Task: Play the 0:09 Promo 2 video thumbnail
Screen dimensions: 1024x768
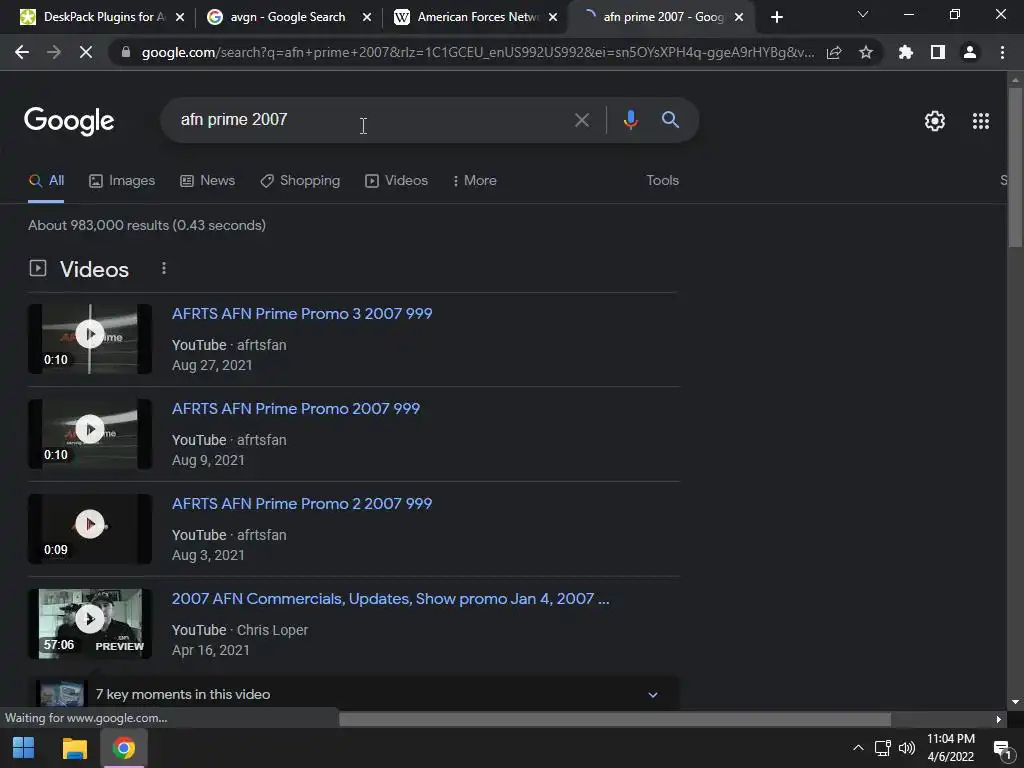Action: coord(90,529)
